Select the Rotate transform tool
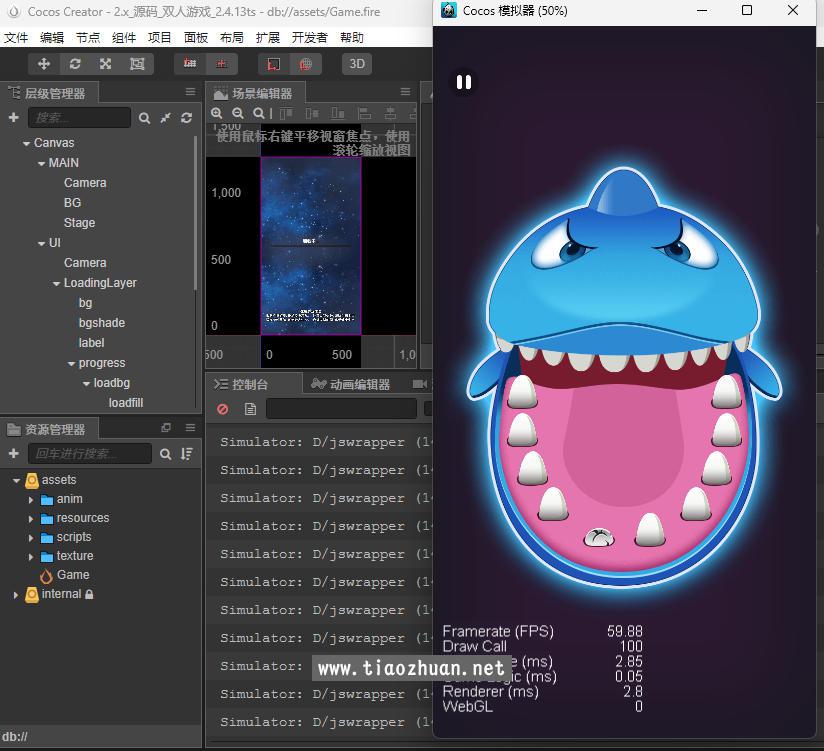The width and height of the screenshot is (824, 751). click(x=75, y=64)
